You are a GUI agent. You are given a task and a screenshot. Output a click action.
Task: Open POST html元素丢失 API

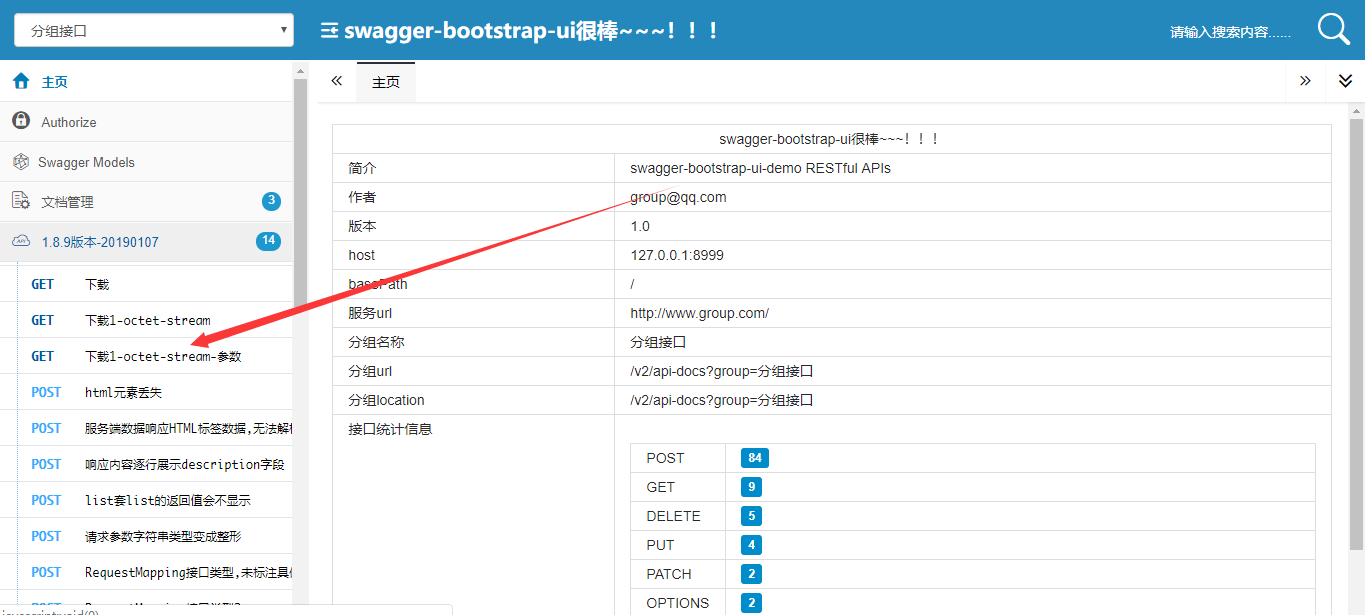(x=146, y=392)
